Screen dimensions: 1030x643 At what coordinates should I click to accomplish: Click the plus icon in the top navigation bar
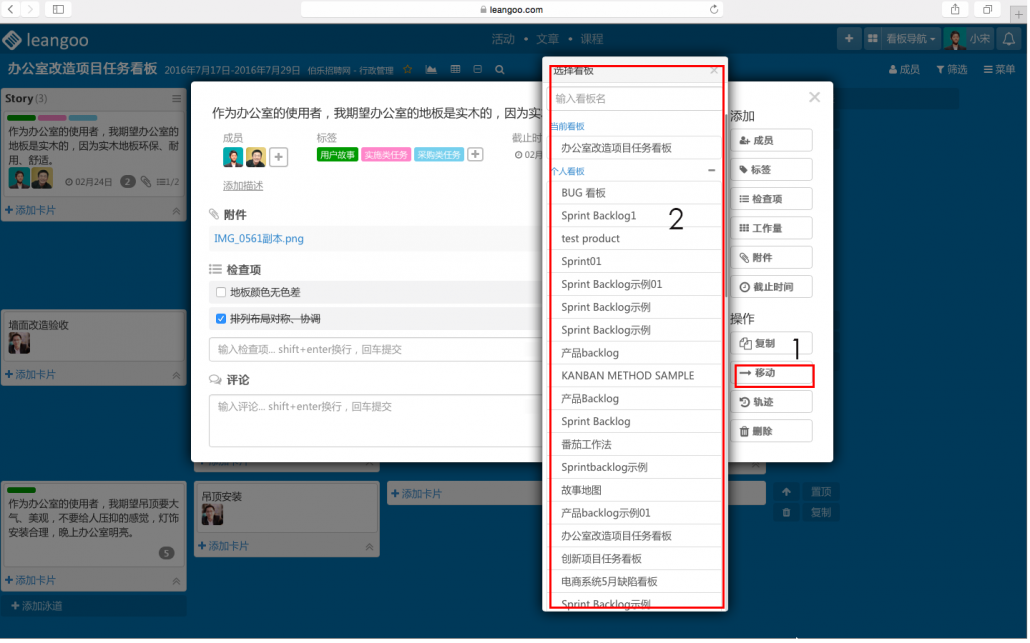click(848, 39)
